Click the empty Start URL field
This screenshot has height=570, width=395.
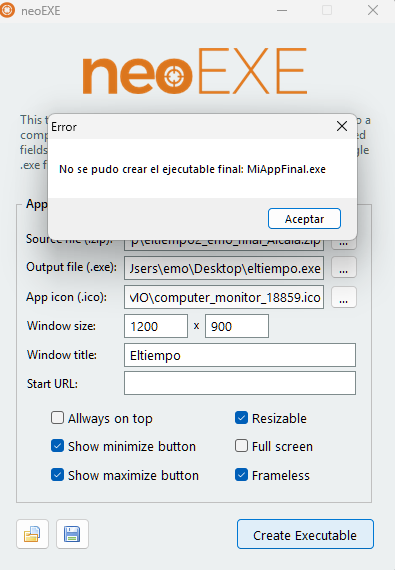point(240,383)
